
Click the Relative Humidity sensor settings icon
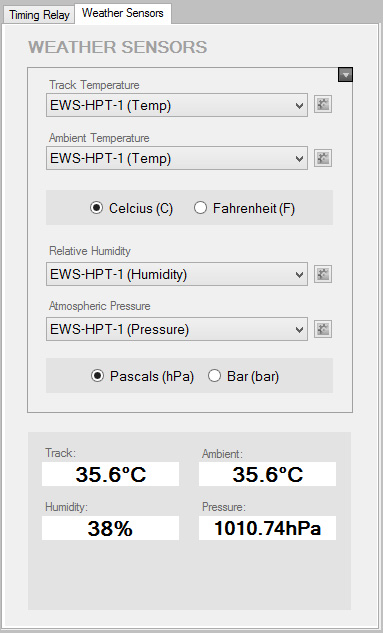(323, 274)
